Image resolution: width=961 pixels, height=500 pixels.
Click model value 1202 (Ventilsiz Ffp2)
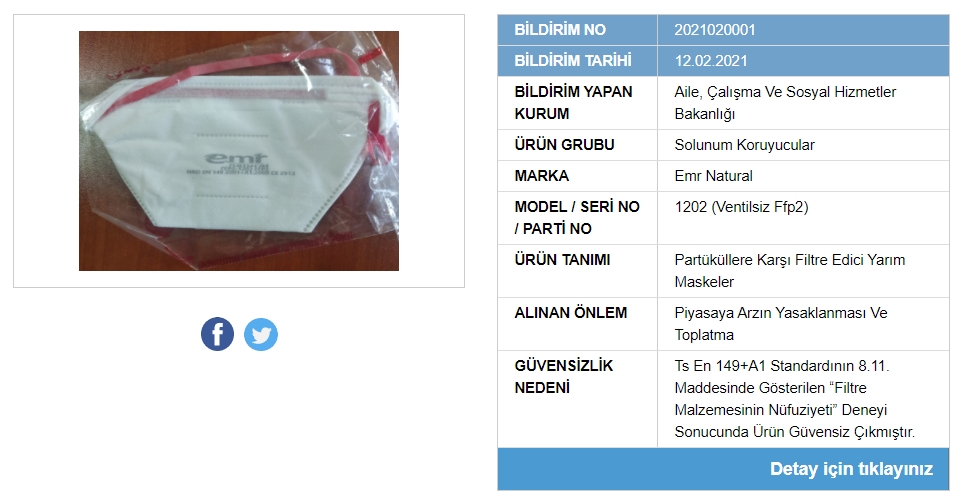point(742,207)
